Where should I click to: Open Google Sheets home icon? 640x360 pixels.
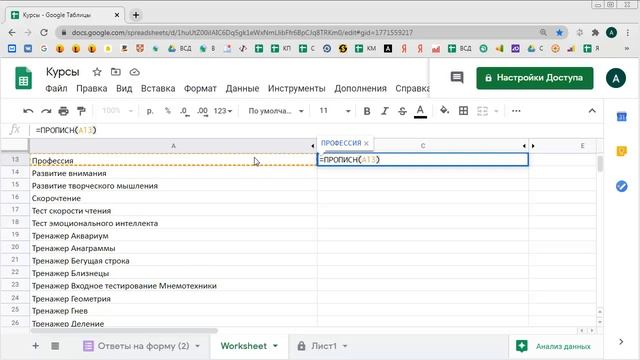(23, 78)
